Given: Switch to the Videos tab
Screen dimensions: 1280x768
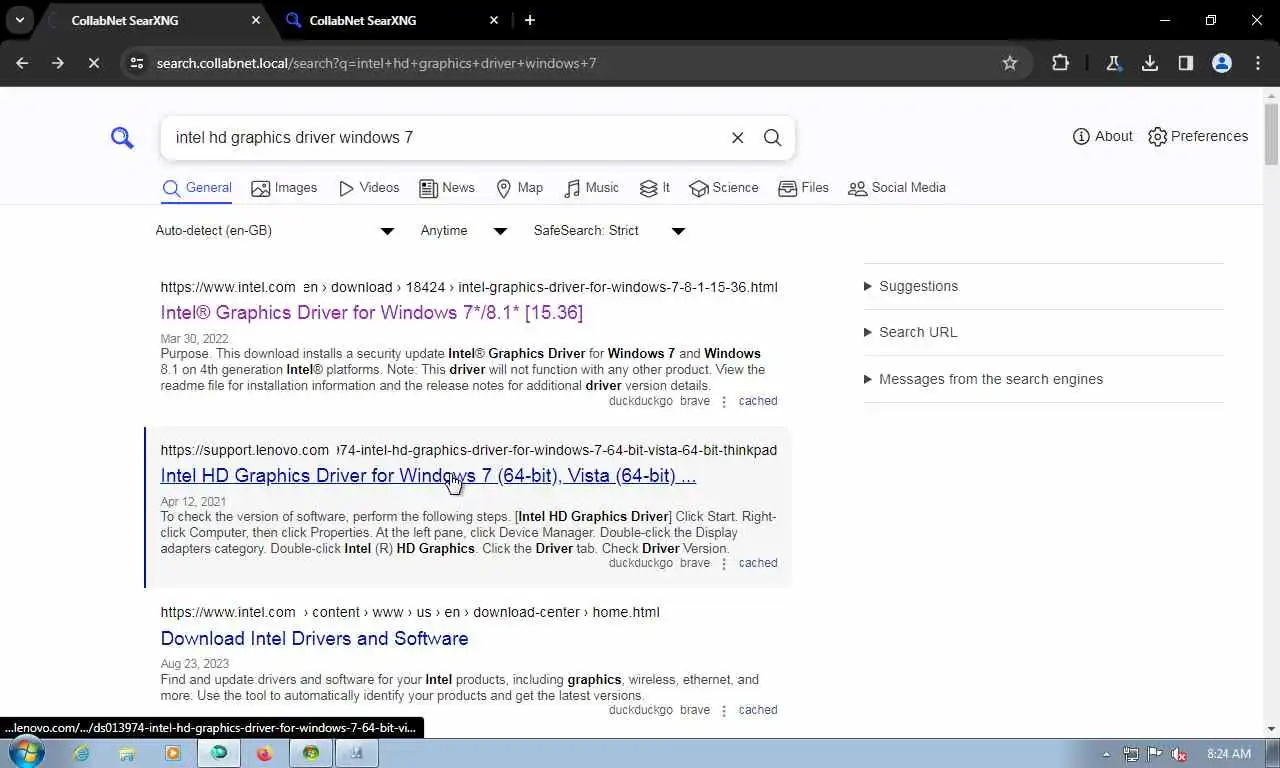Looking at the screenshot, I should 369,188.
